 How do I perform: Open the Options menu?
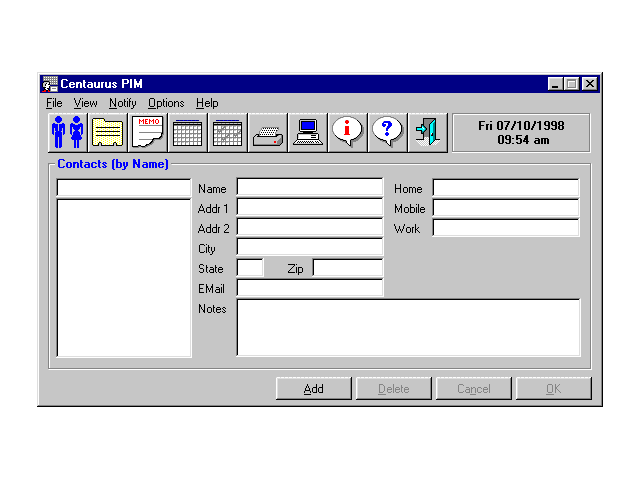tap(166, 103)
